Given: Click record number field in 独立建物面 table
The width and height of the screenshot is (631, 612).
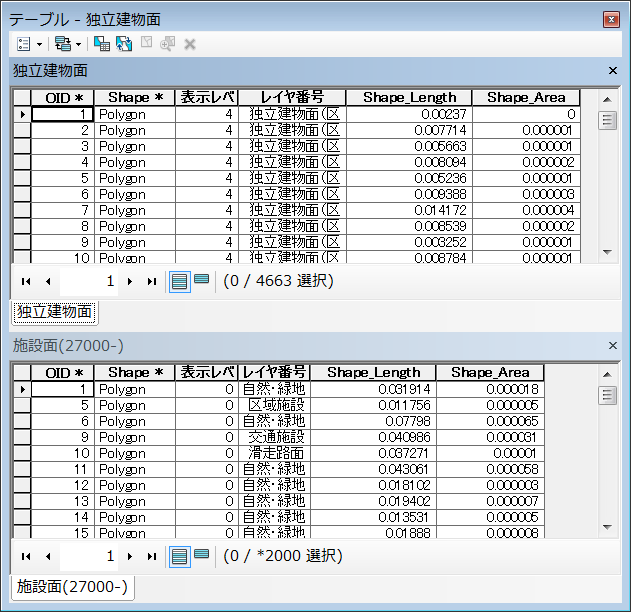Looking at the screenshot, I should tap(89, 282).
